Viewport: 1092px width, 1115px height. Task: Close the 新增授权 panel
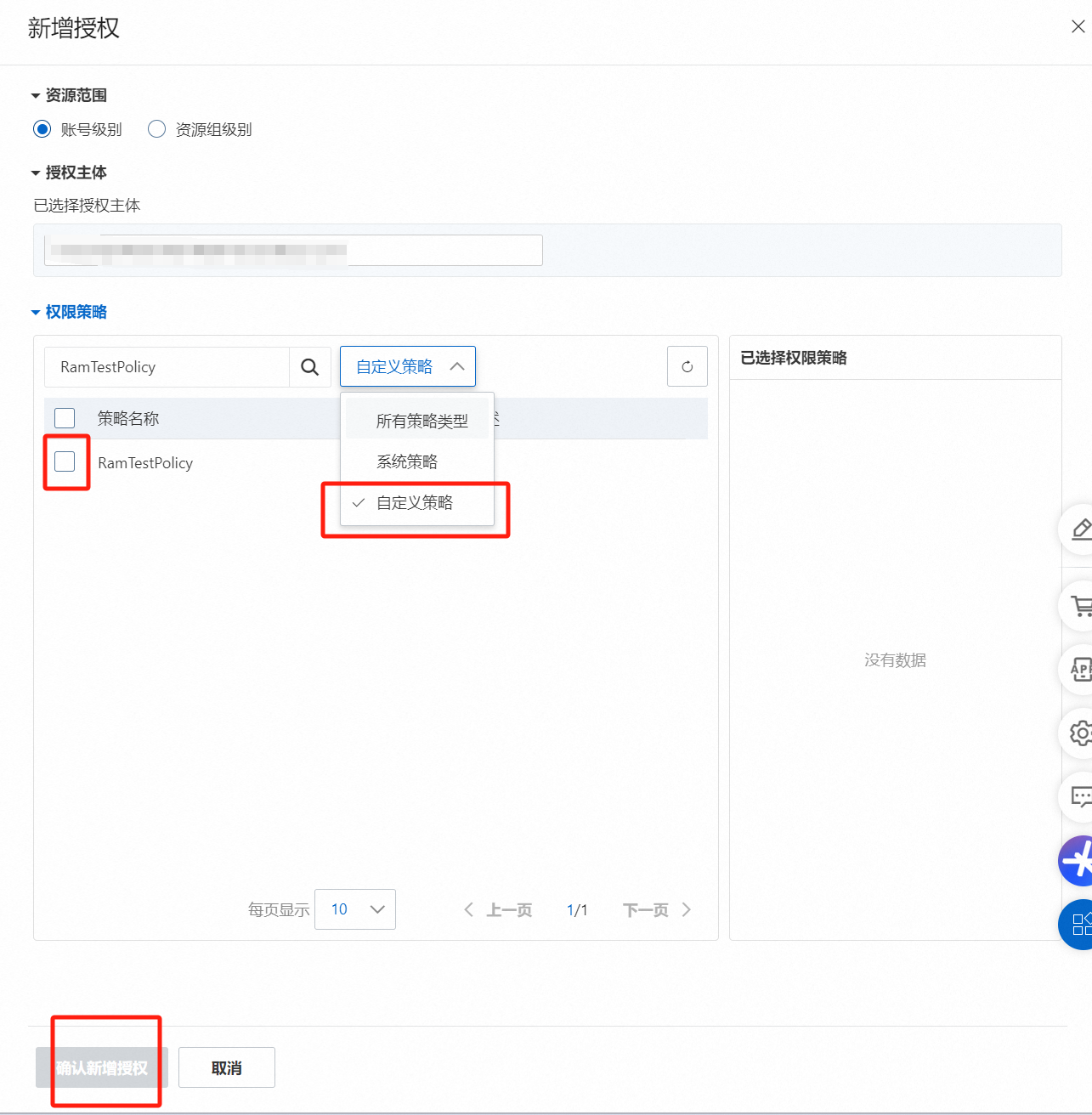[x=1078, y=27]
